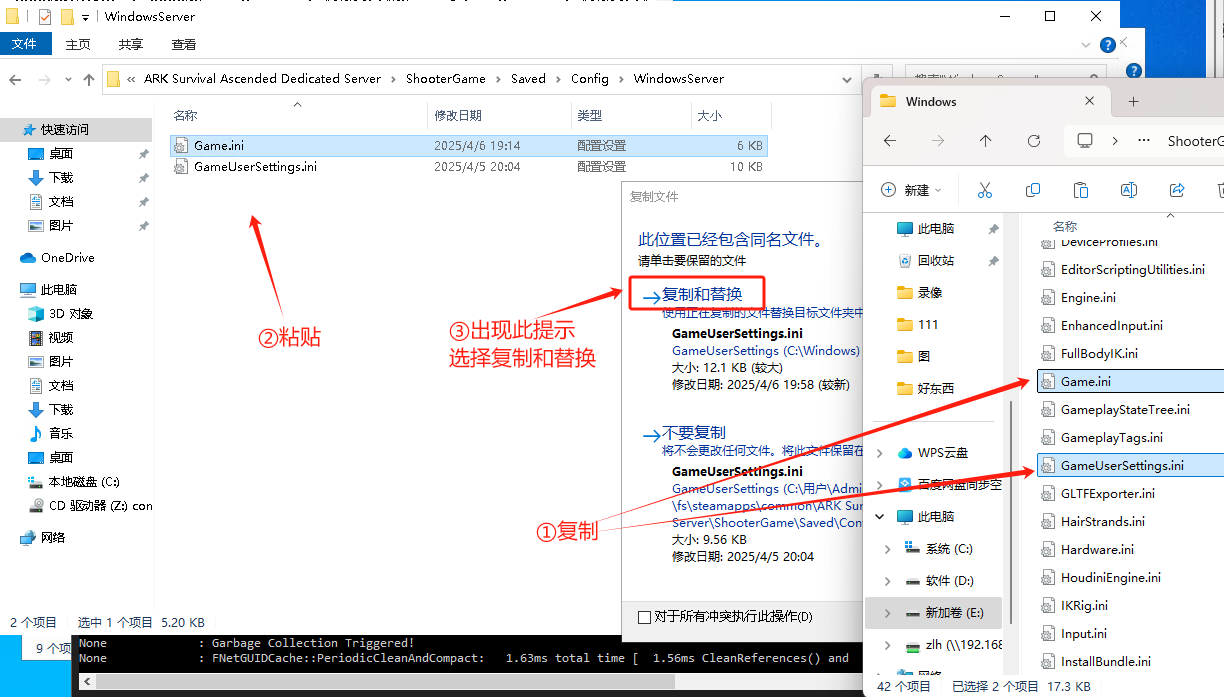1224x697 pixels.
Task: Select 本地磁盘 (C:) in WindowsServer sidebar
Action: [84, 482]
